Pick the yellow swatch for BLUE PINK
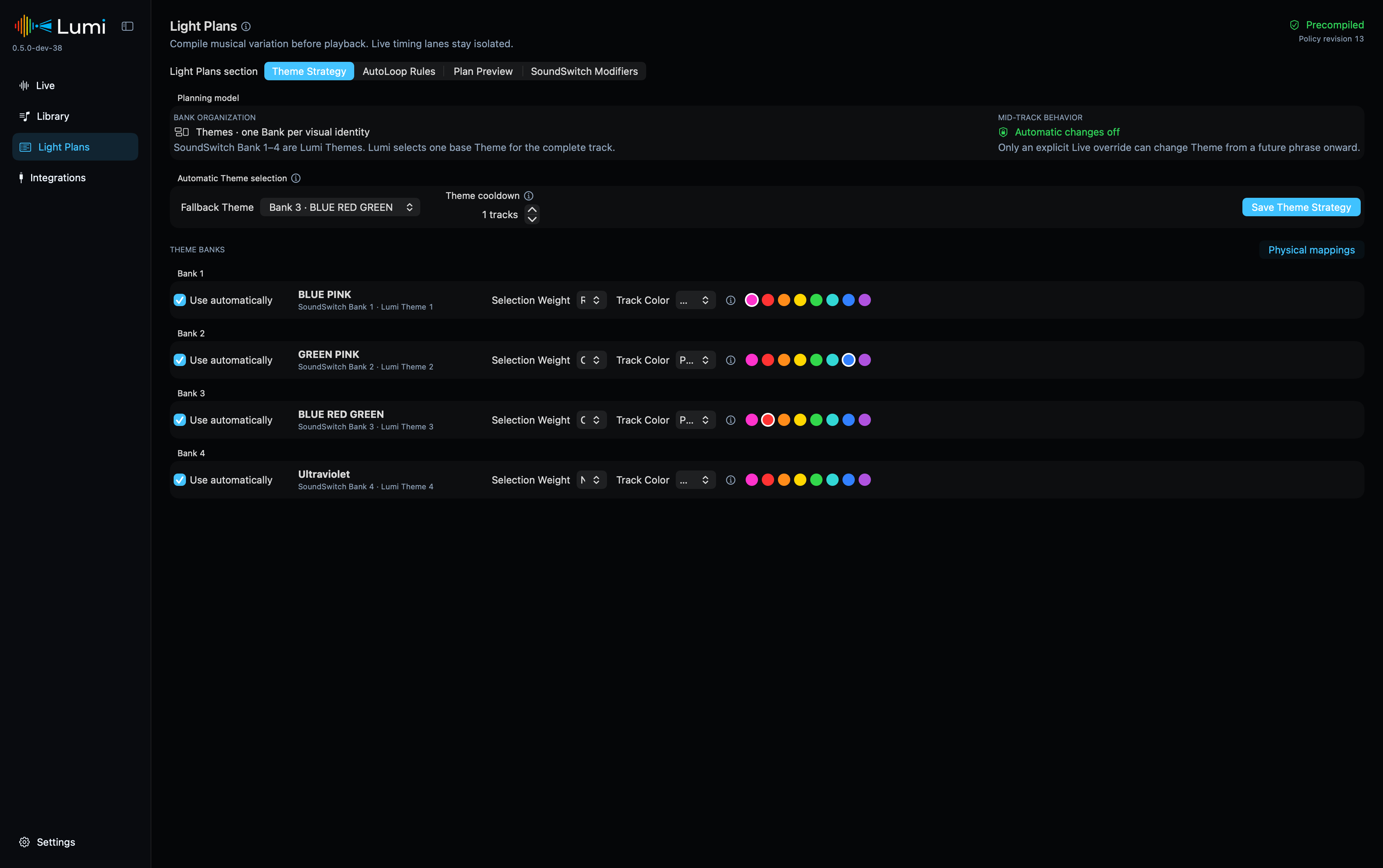This screenshot has height=868, width=1383. pyautogui.click(x=800, y=300)
